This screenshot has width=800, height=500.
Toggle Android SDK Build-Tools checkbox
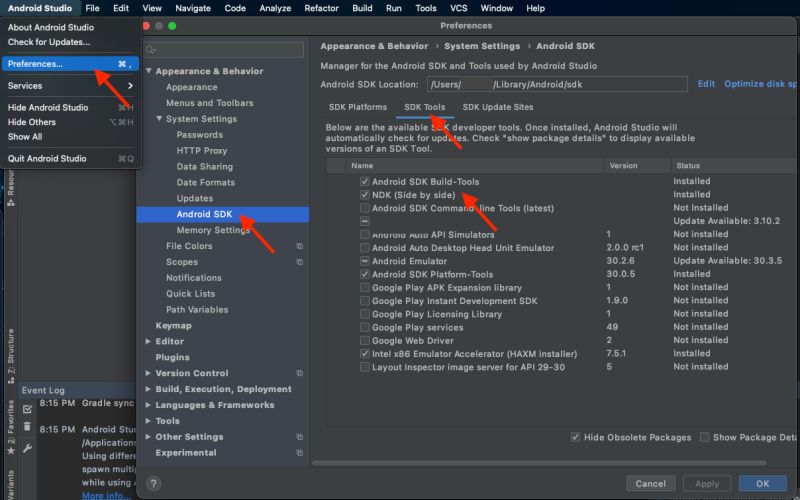coord(364,181)
